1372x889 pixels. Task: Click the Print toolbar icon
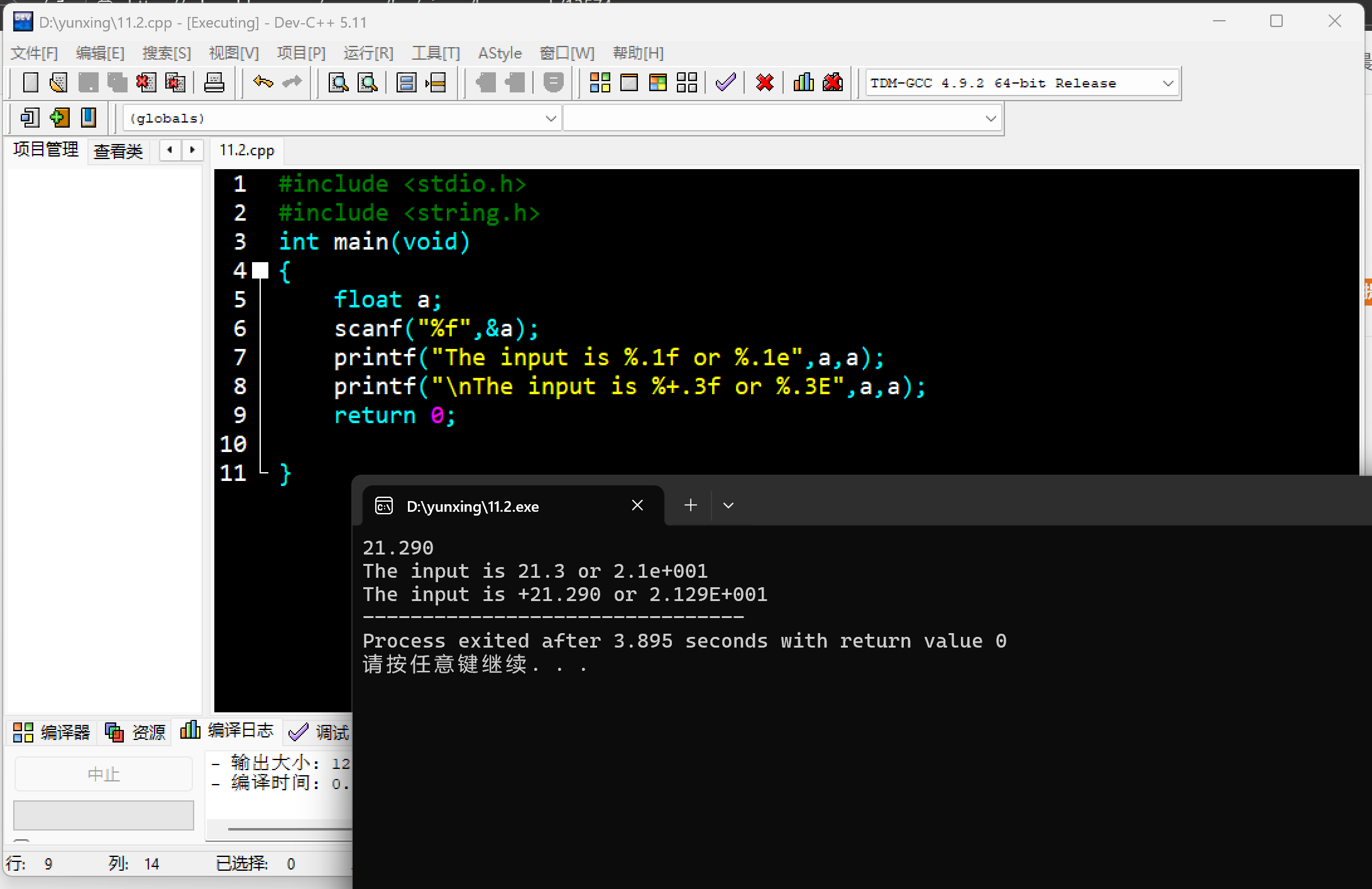tap(214, 82)
